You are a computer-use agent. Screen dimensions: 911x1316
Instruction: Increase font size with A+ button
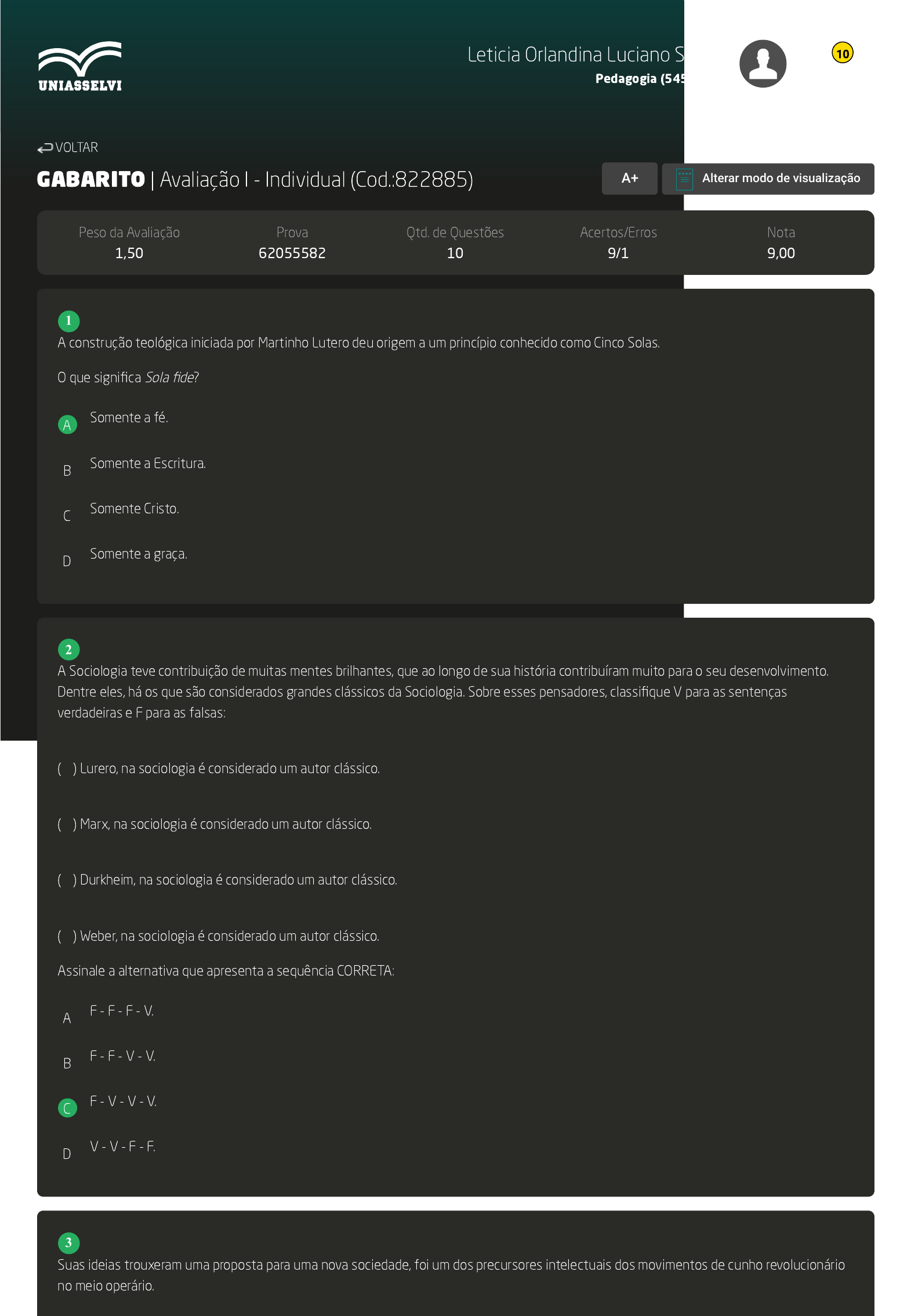click(x=629, y=179)
